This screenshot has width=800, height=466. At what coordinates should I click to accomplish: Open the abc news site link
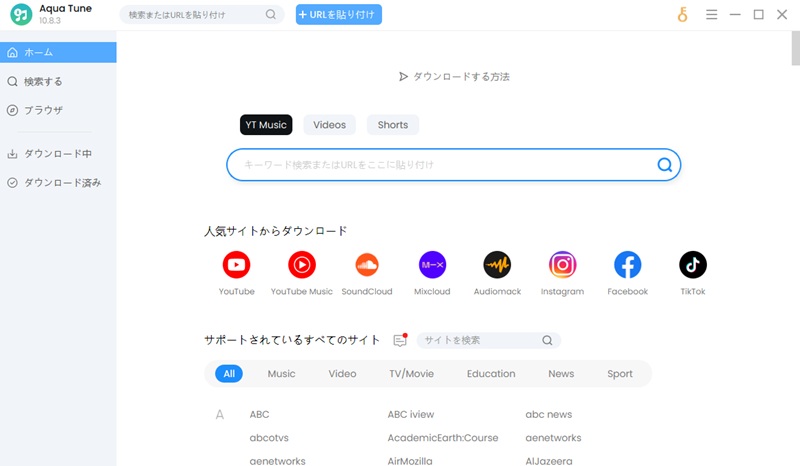point(548,414)
